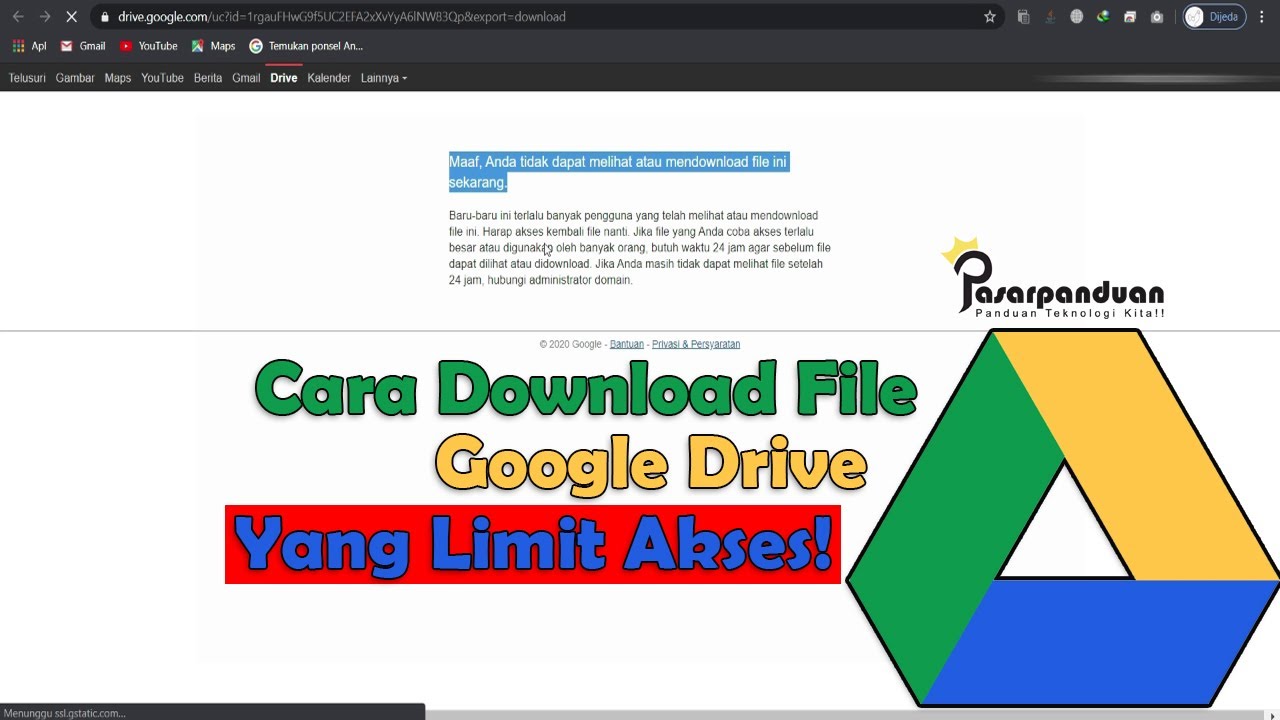Screen dimensions: 1280x720
Task: Follow the Bantuan footer link
Action: (x=627, y=344)
